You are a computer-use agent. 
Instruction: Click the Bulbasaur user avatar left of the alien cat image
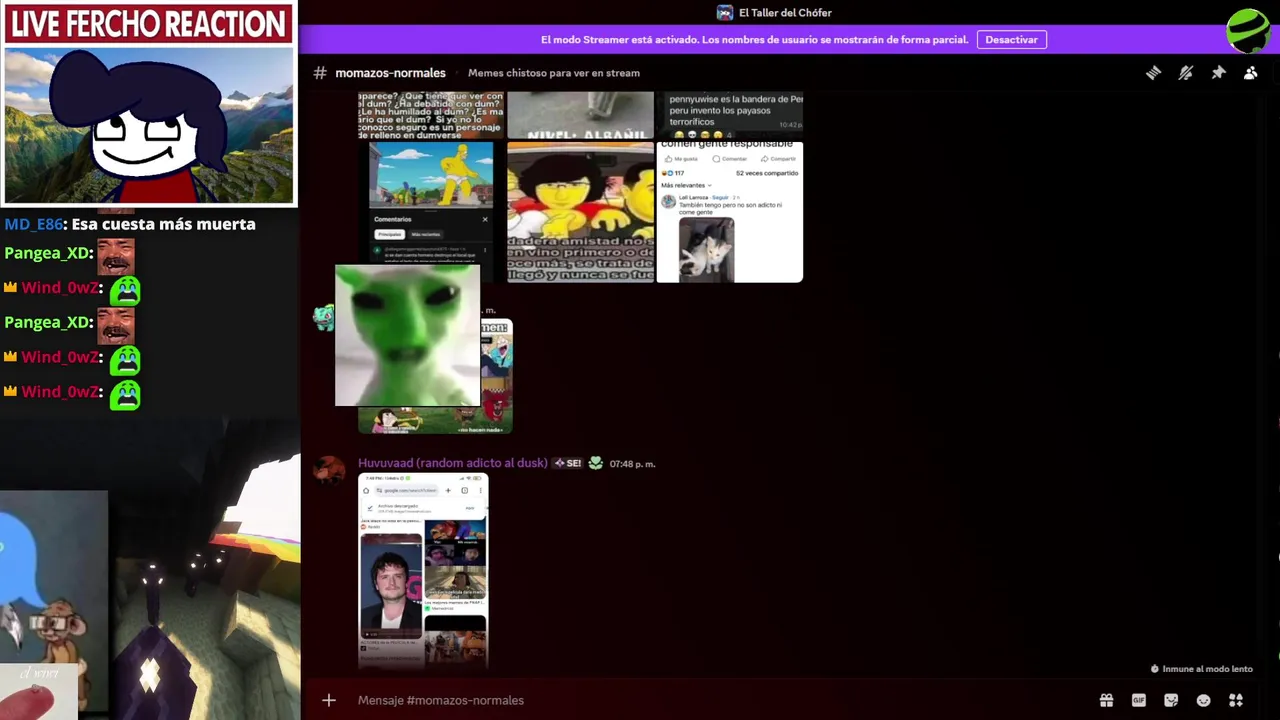point(323,319)
